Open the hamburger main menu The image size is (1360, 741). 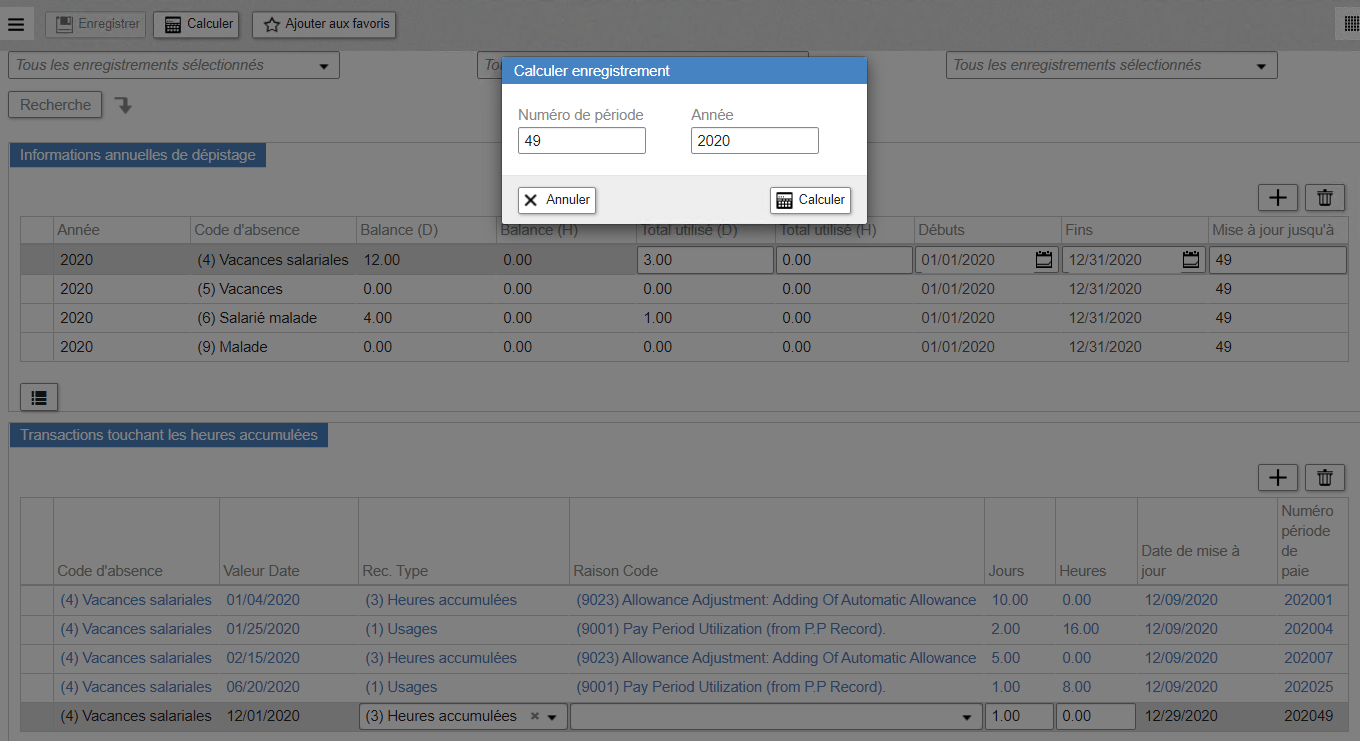16,24
